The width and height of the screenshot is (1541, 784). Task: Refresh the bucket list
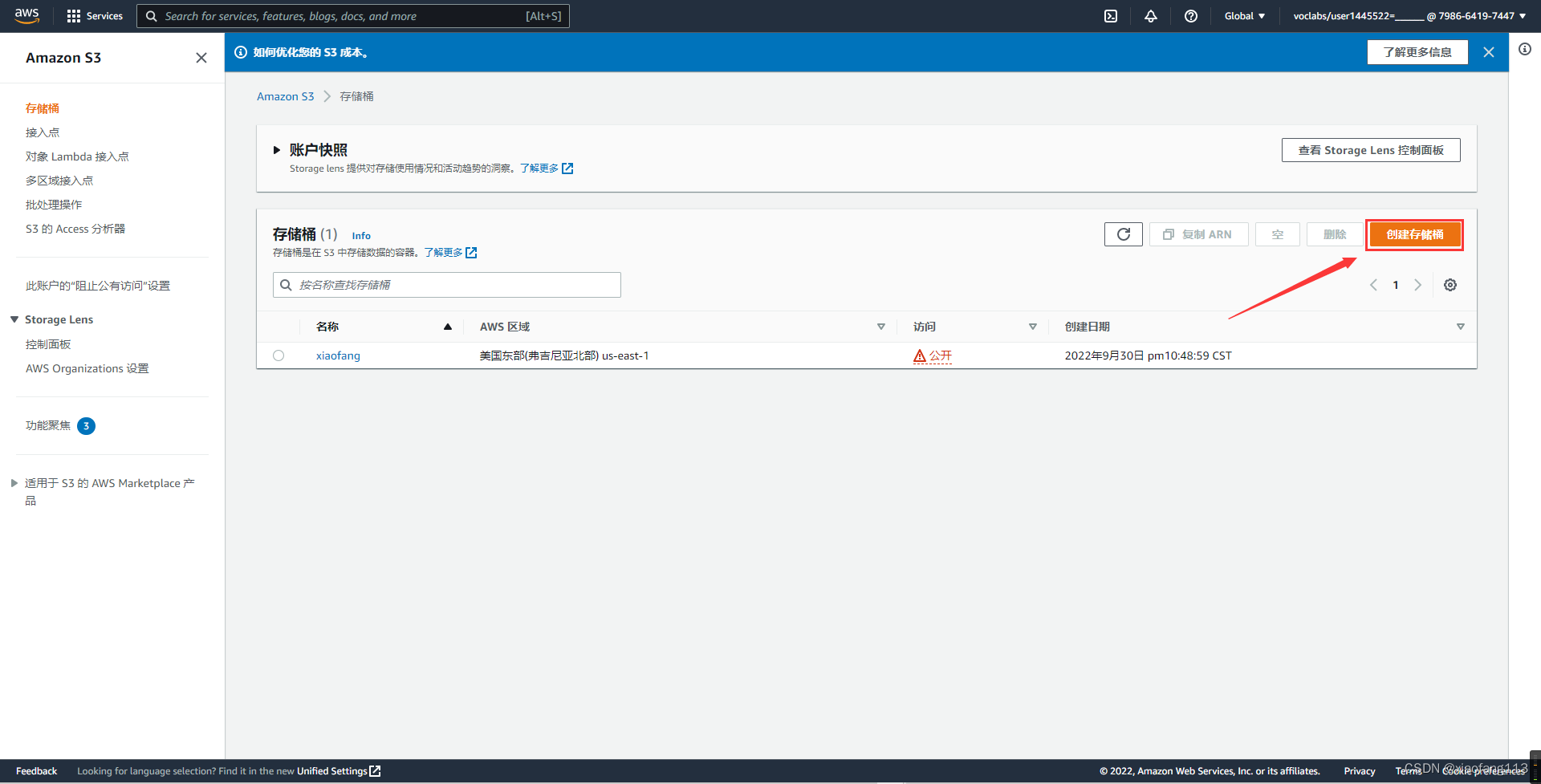tap(1124, 234)
